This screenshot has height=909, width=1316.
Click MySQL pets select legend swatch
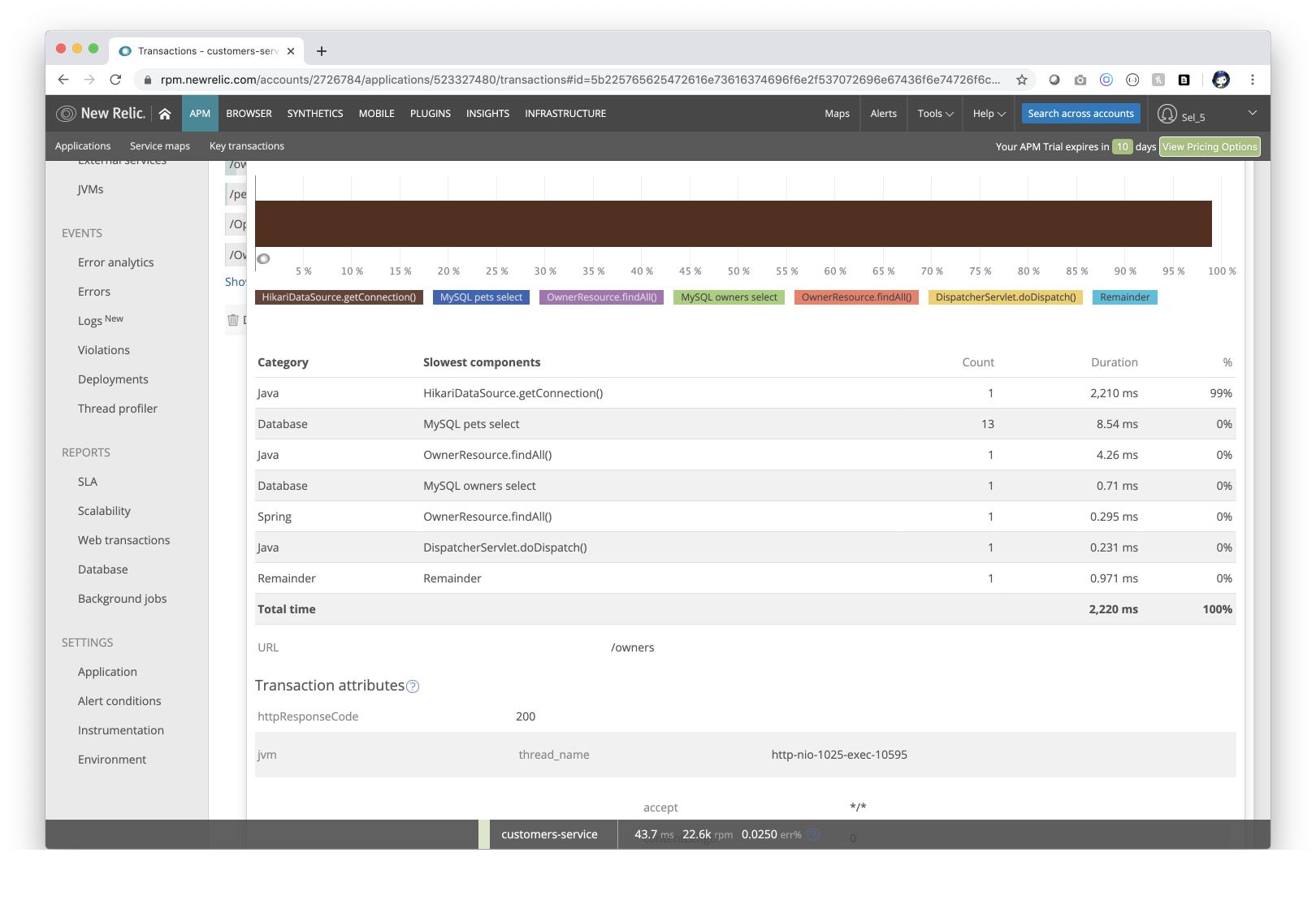click(481, 297)
